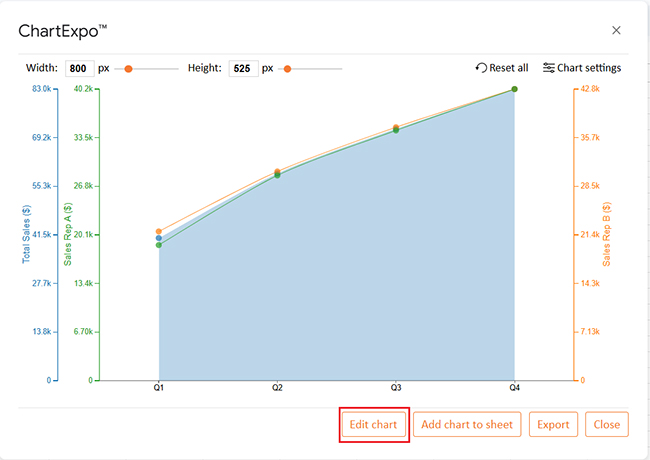Close the ChartExpo dialog with X

click(616, 30)
